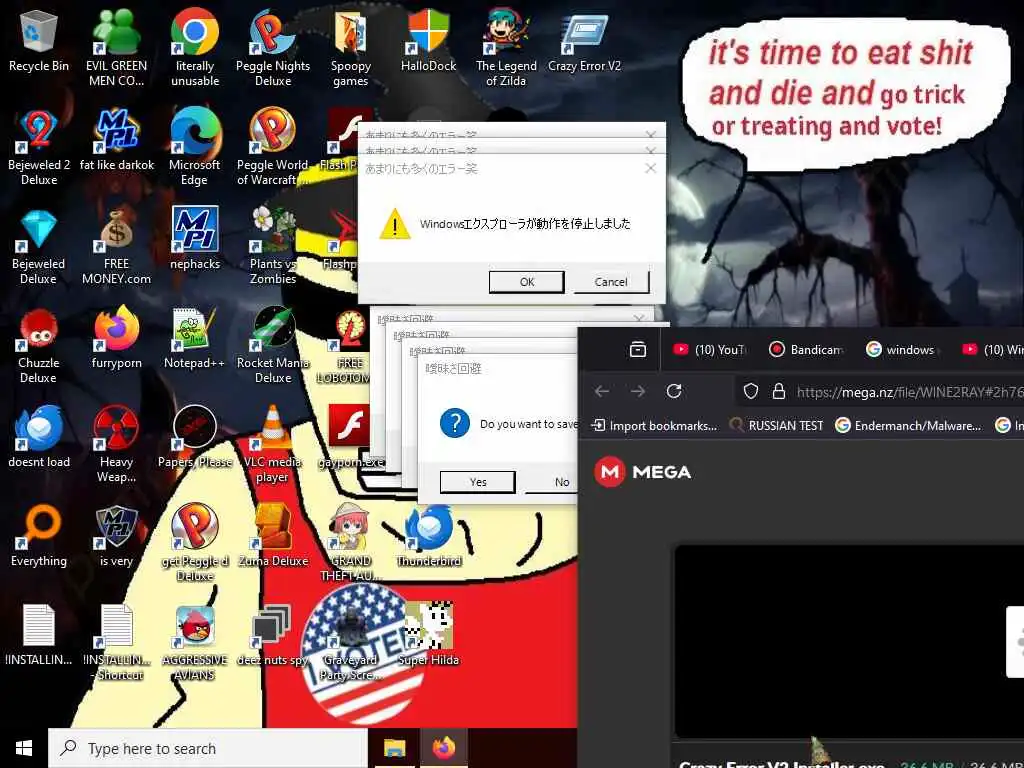Open Papers, Please shortcut
This screenshot has height=768, width=1024.
(x=195, y=437)
